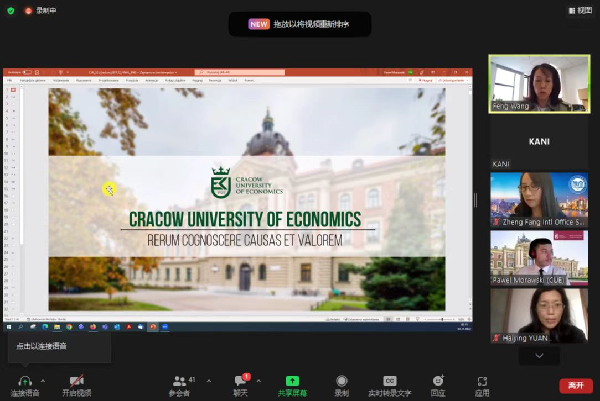Open the Widok ribbon tab
The width and height of the screenshot is (600, 401).
tap(233, 80)
